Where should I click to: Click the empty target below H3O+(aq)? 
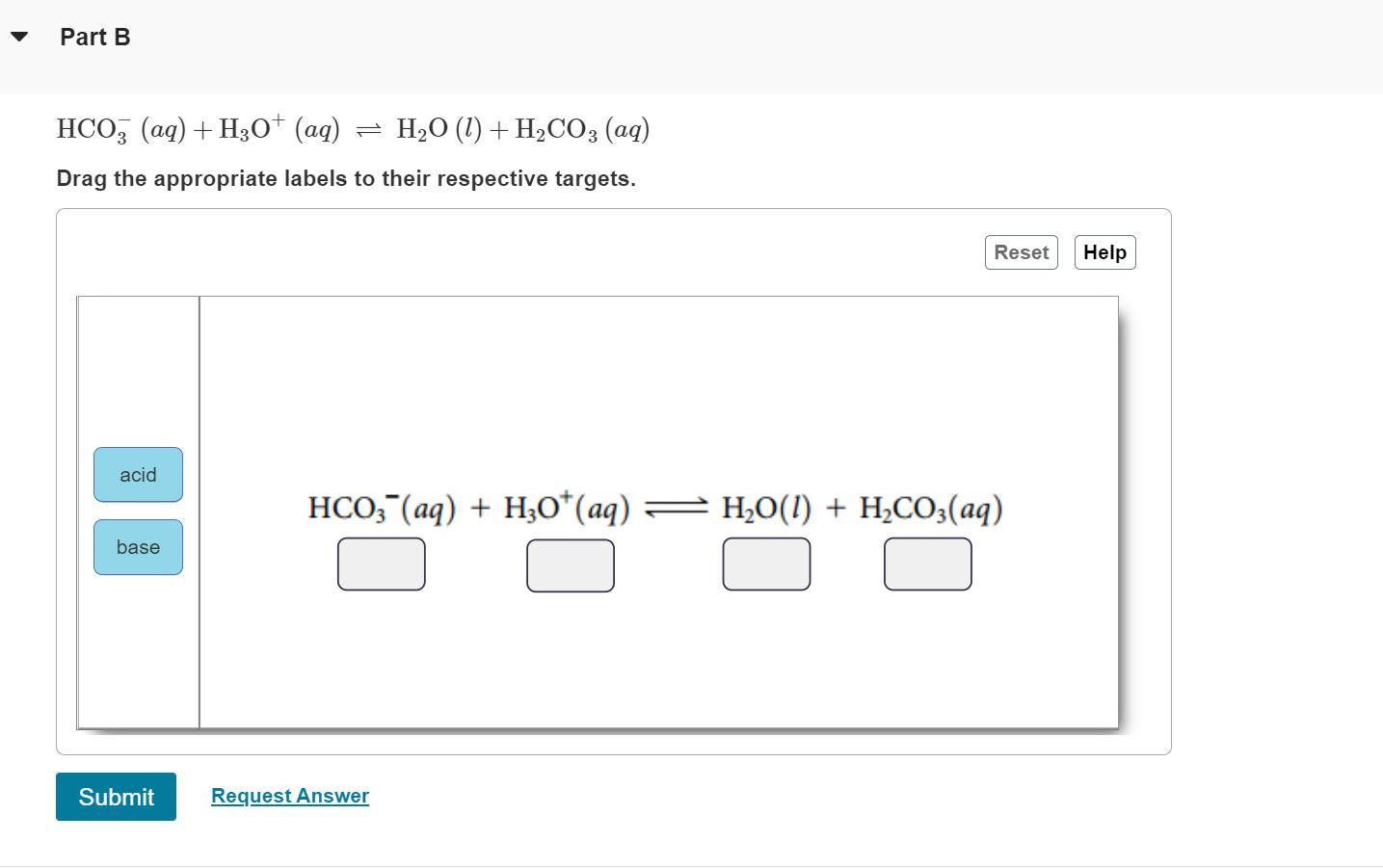(571, 565)
